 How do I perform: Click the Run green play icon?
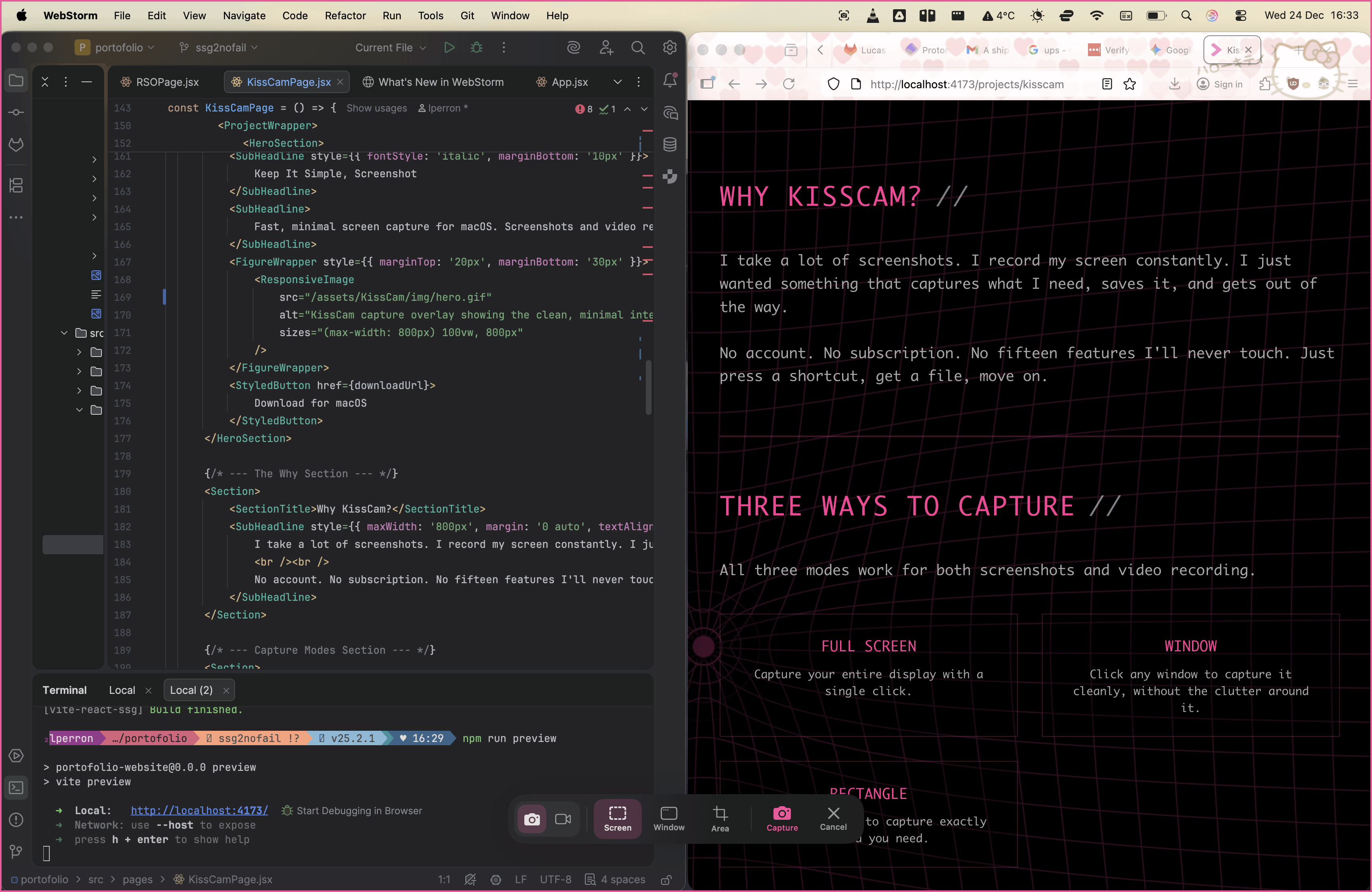point(449,48)
